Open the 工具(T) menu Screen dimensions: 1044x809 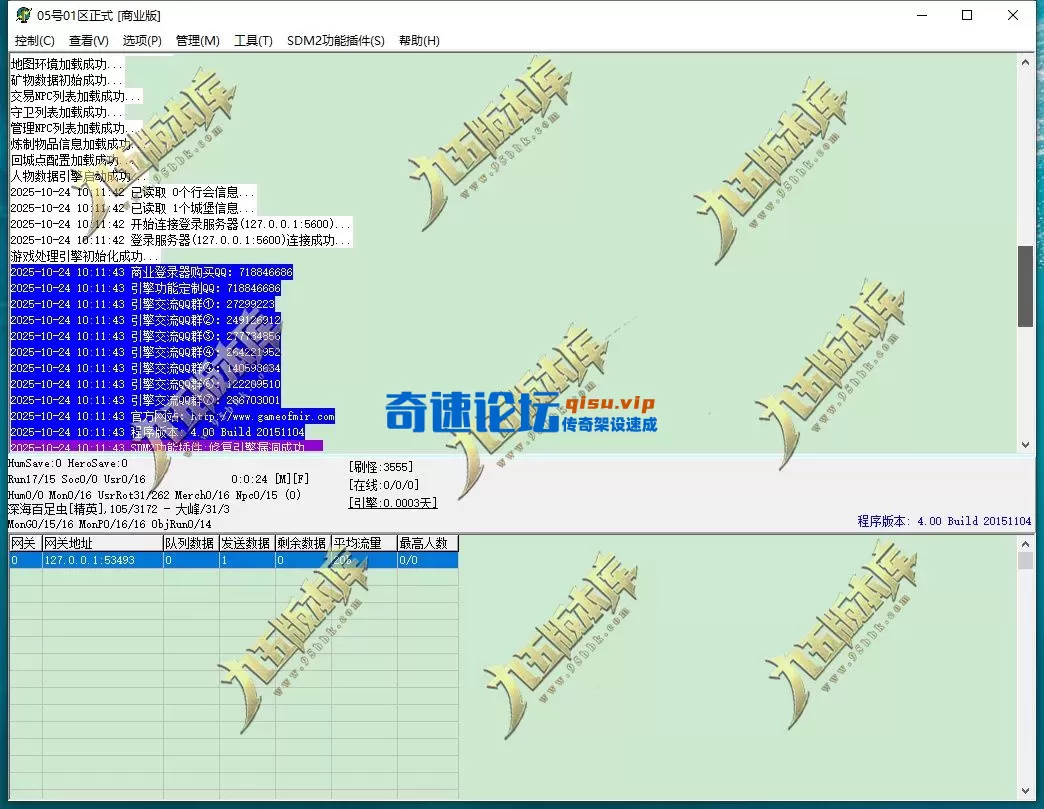(253, 41)
